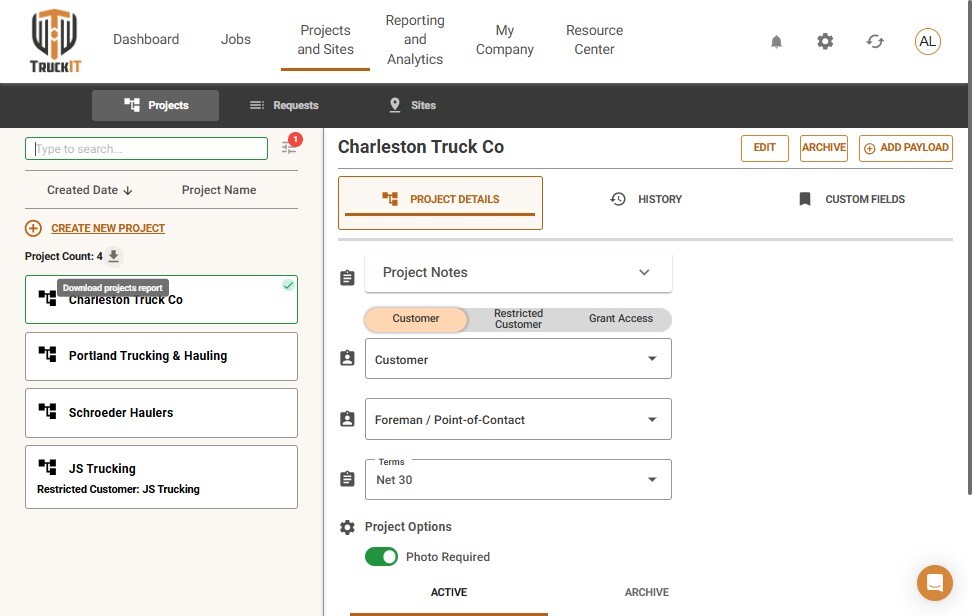
Task: Open the Foreman / Point-of-Contact dropdown
Action: [518, 420]
